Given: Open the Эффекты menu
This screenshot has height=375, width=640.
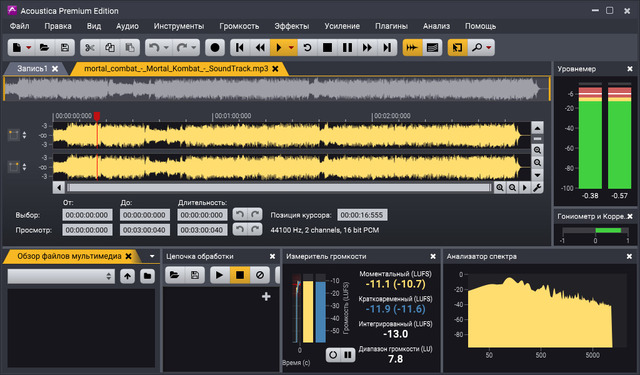Looking at the screenshot, I should click(x=291, y=26).
